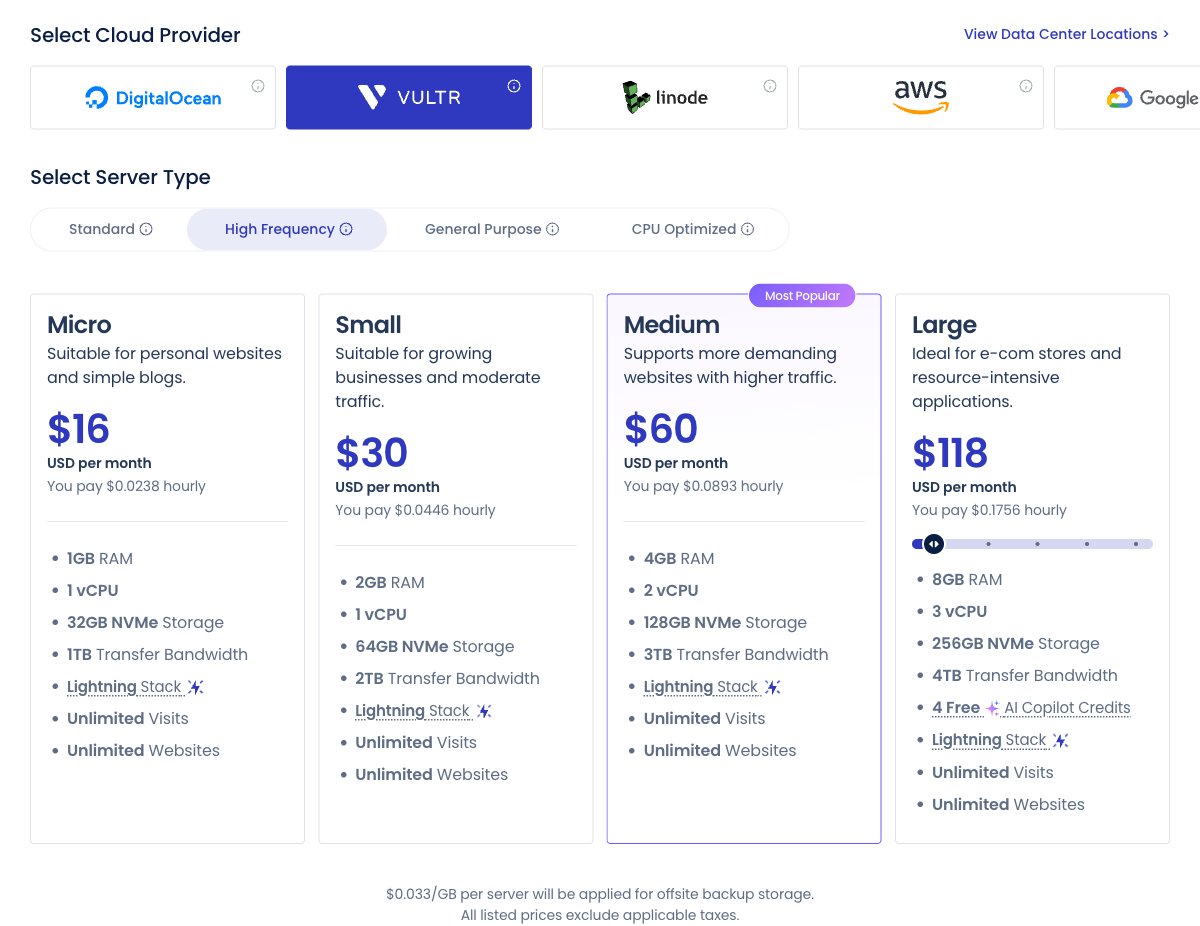Click the Large plan slider handle
The image size is (1200, 926).
pos(933,544)
